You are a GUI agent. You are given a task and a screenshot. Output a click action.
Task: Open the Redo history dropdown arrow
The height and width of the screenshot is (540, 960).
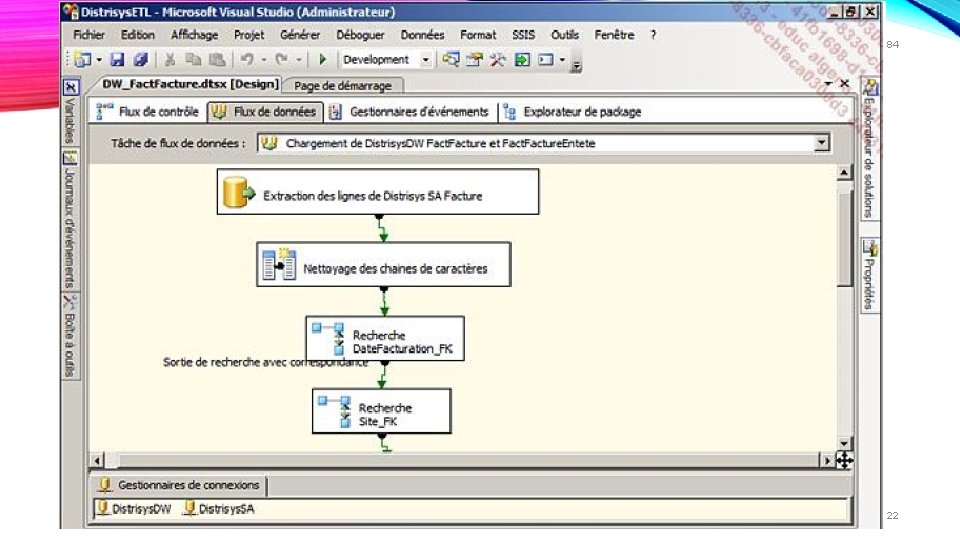(299, 60)
